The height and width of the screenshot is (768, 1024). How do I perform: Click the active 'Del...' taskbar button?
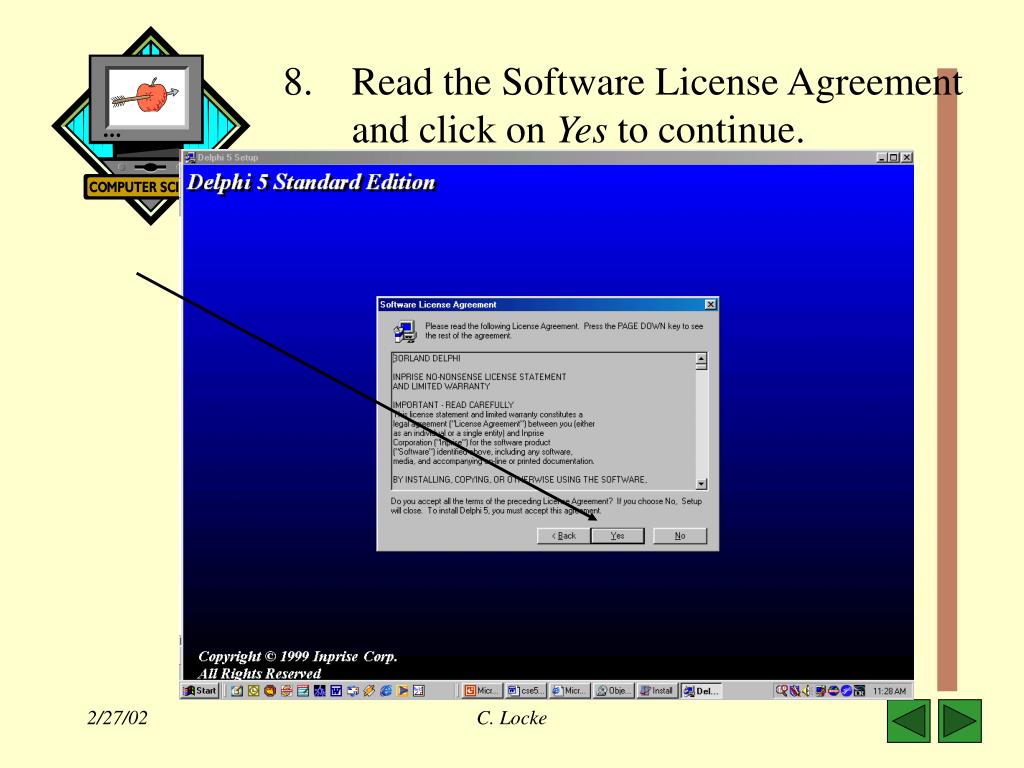coord(701,690)
